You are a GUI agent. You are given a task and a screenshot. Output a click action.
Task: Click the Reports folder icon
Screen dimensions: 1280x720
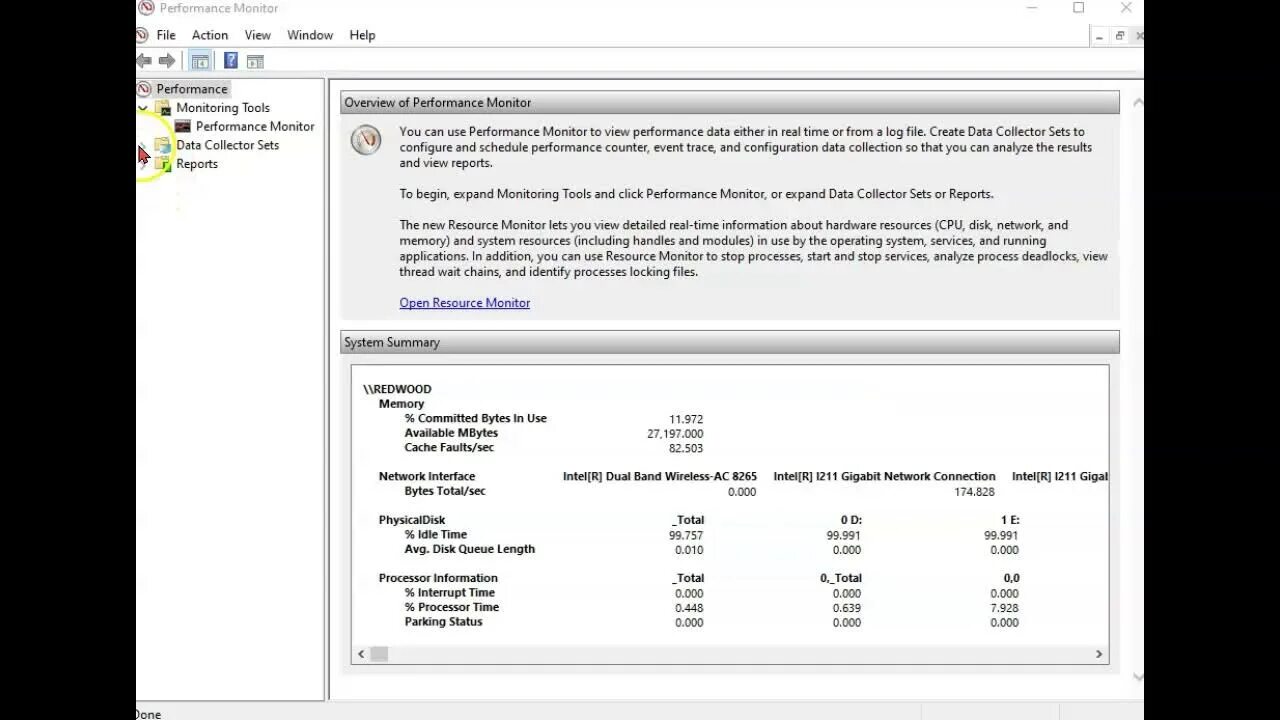pyautogui.click(x=163, y=164)
